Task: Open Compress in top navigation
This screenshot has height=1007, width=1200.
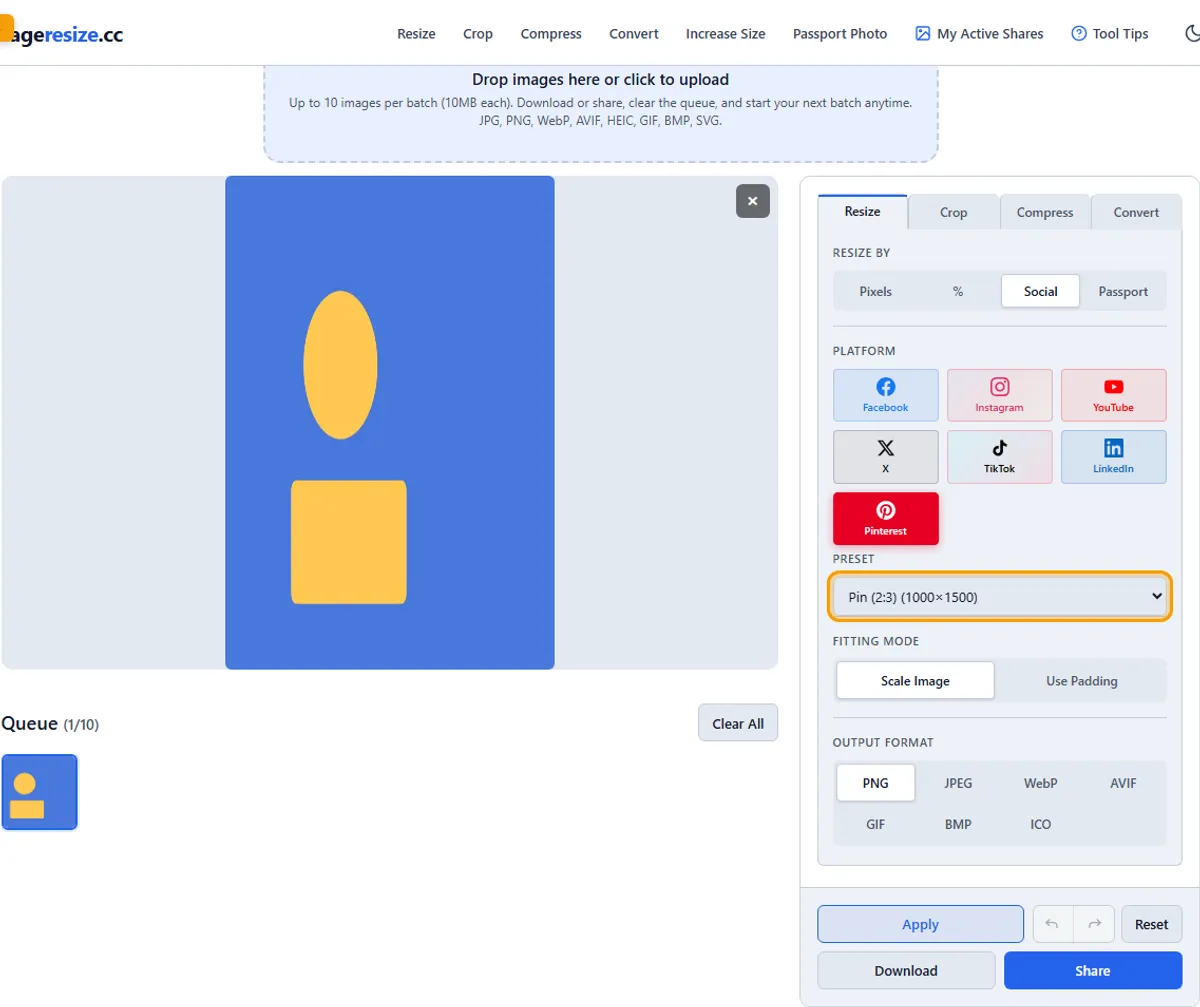Action: (551, 33)
